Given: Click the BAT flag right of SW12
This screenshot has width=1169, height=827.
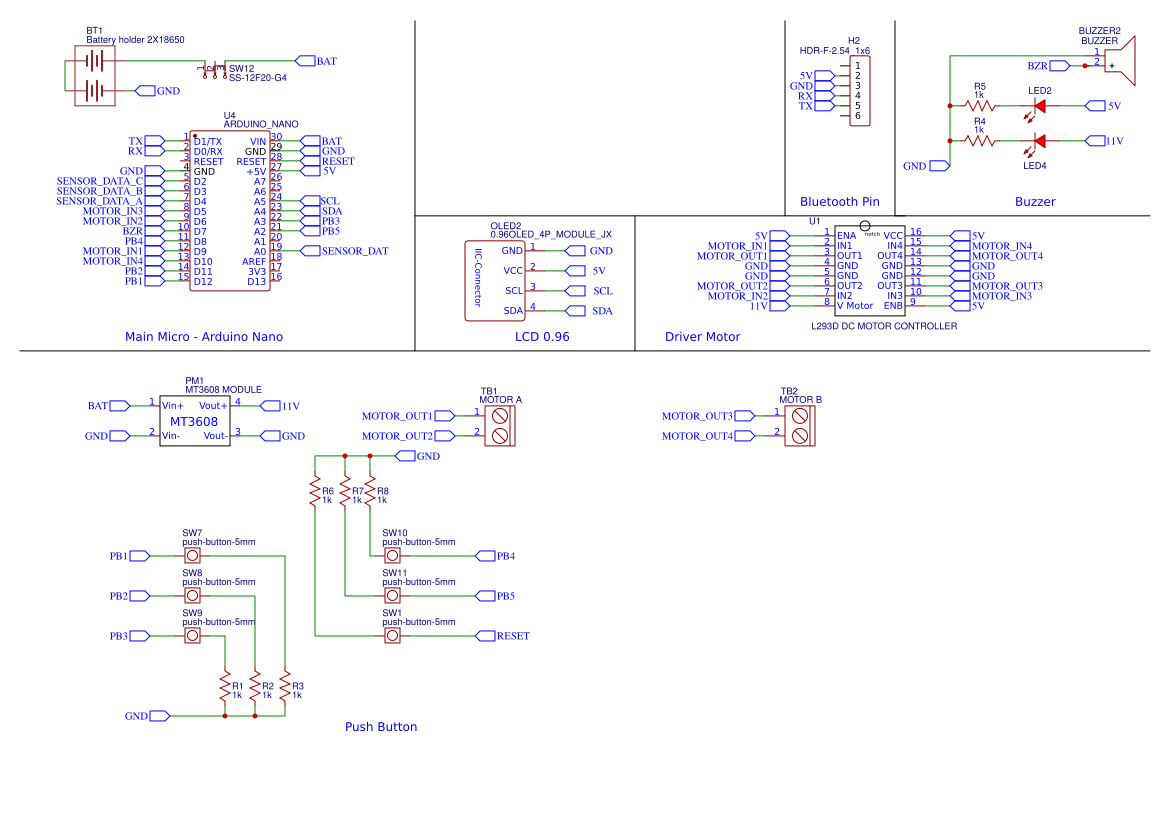Looking at the screenshot, I should 316,61.
